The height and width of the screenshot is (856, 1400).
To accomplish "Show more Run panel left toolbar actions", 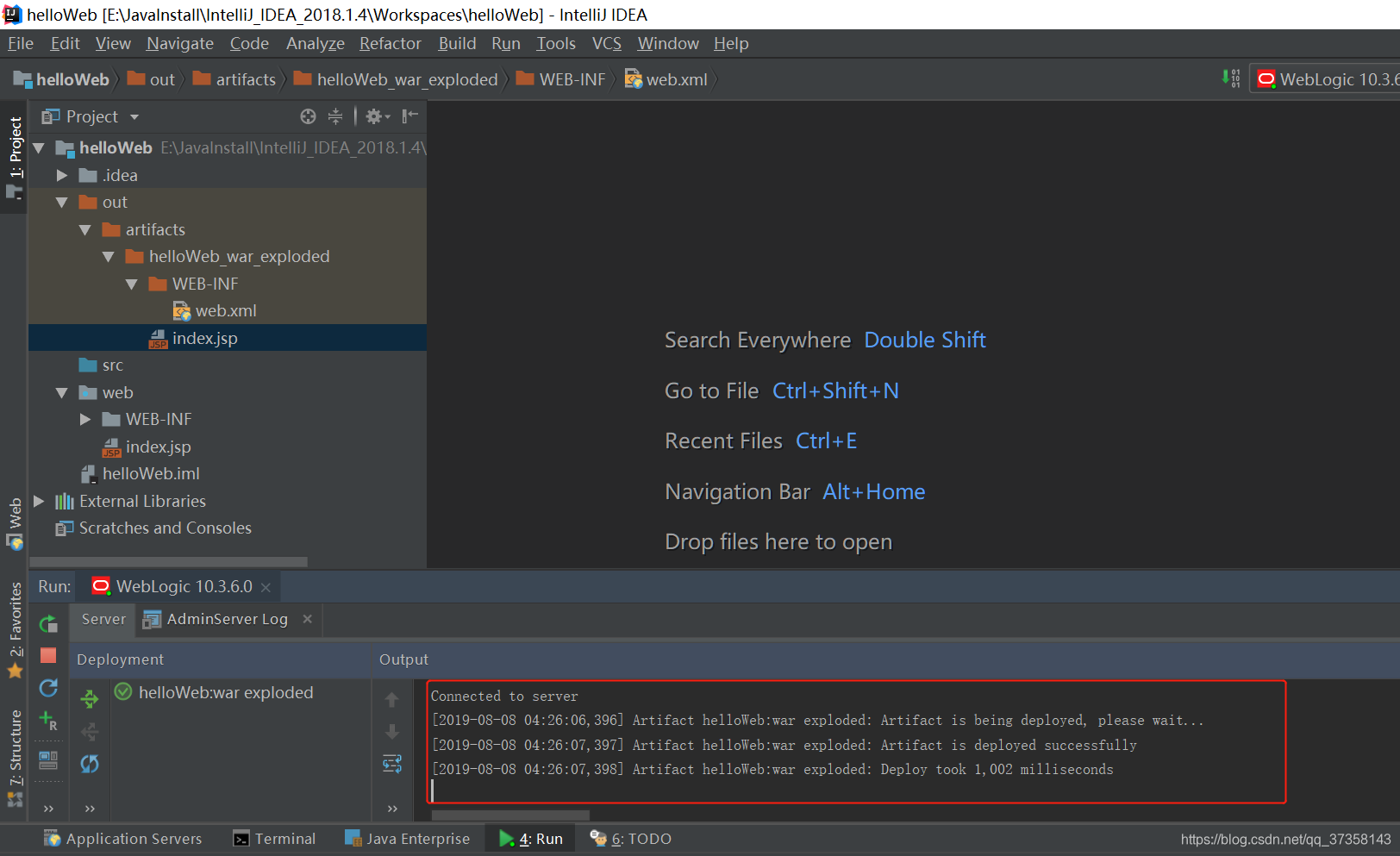I will [48, 809].
